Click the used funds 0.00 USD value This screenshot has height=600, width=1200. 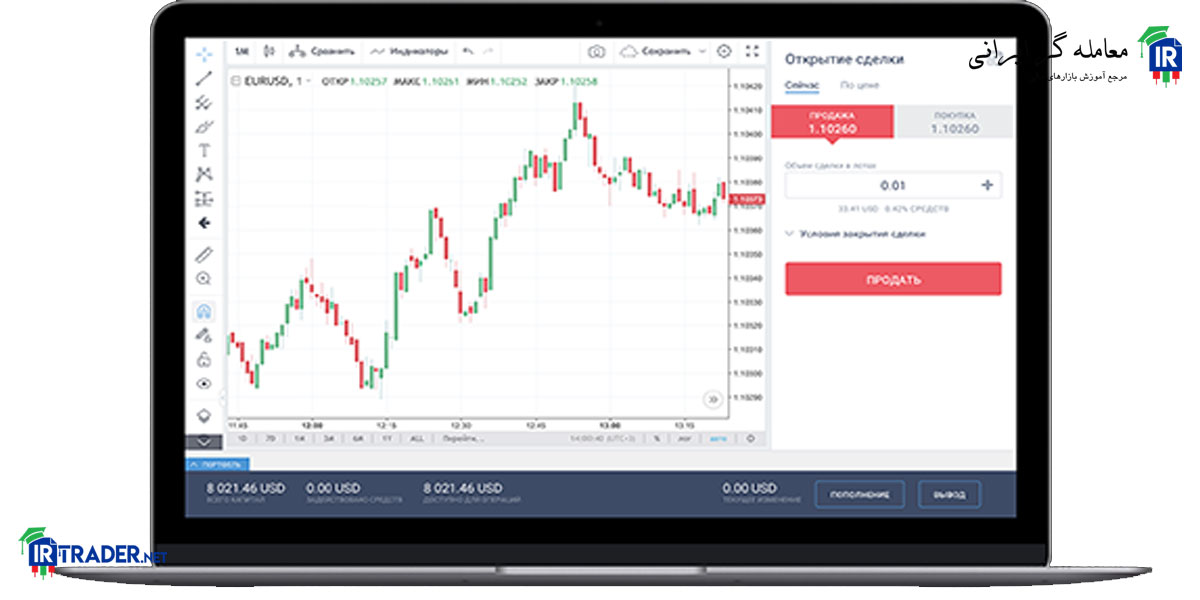tap(333, 488)
